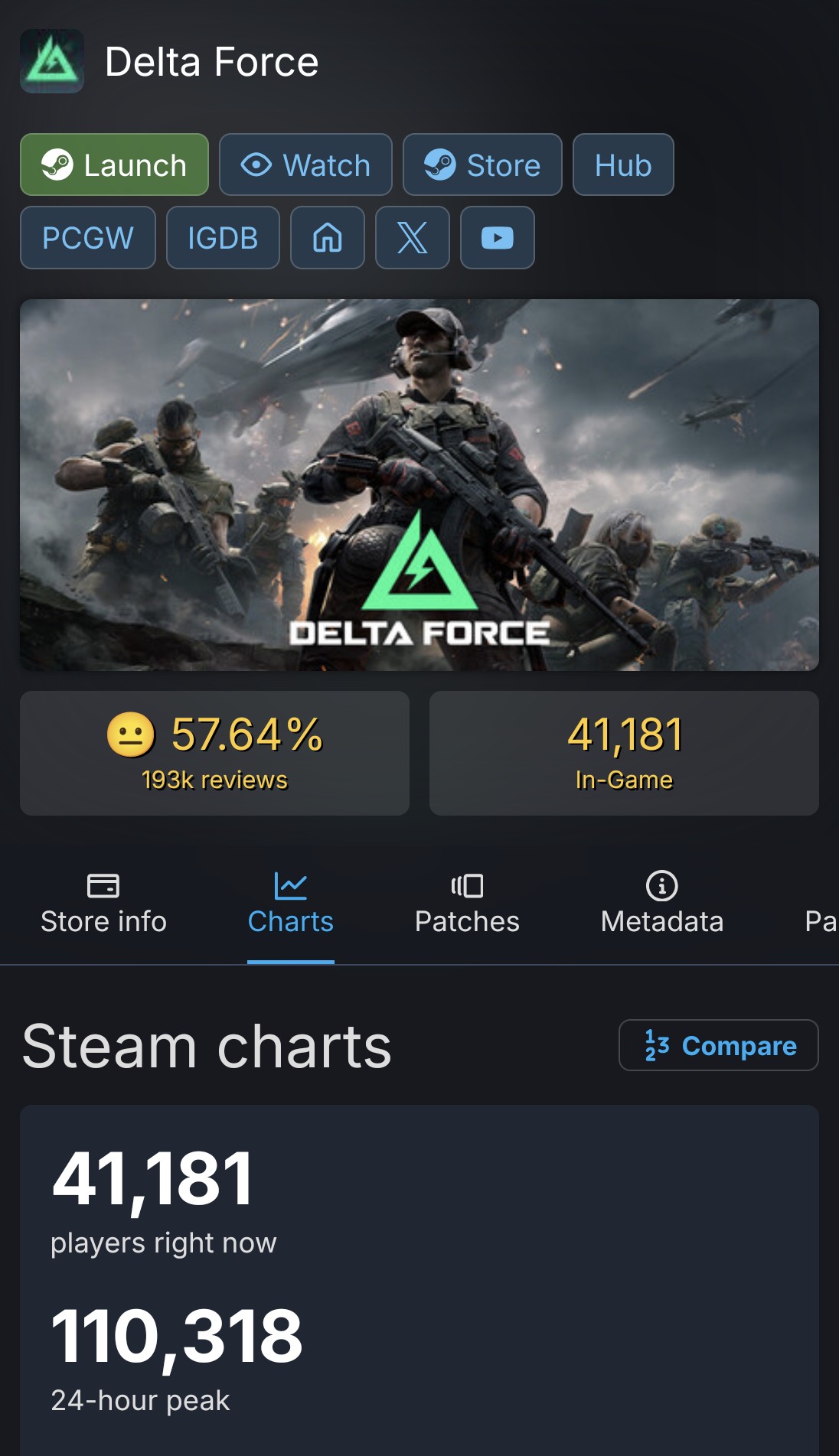Open the IGDB link button
Viewport: 839px width, 1456px height.
(223, 238)
